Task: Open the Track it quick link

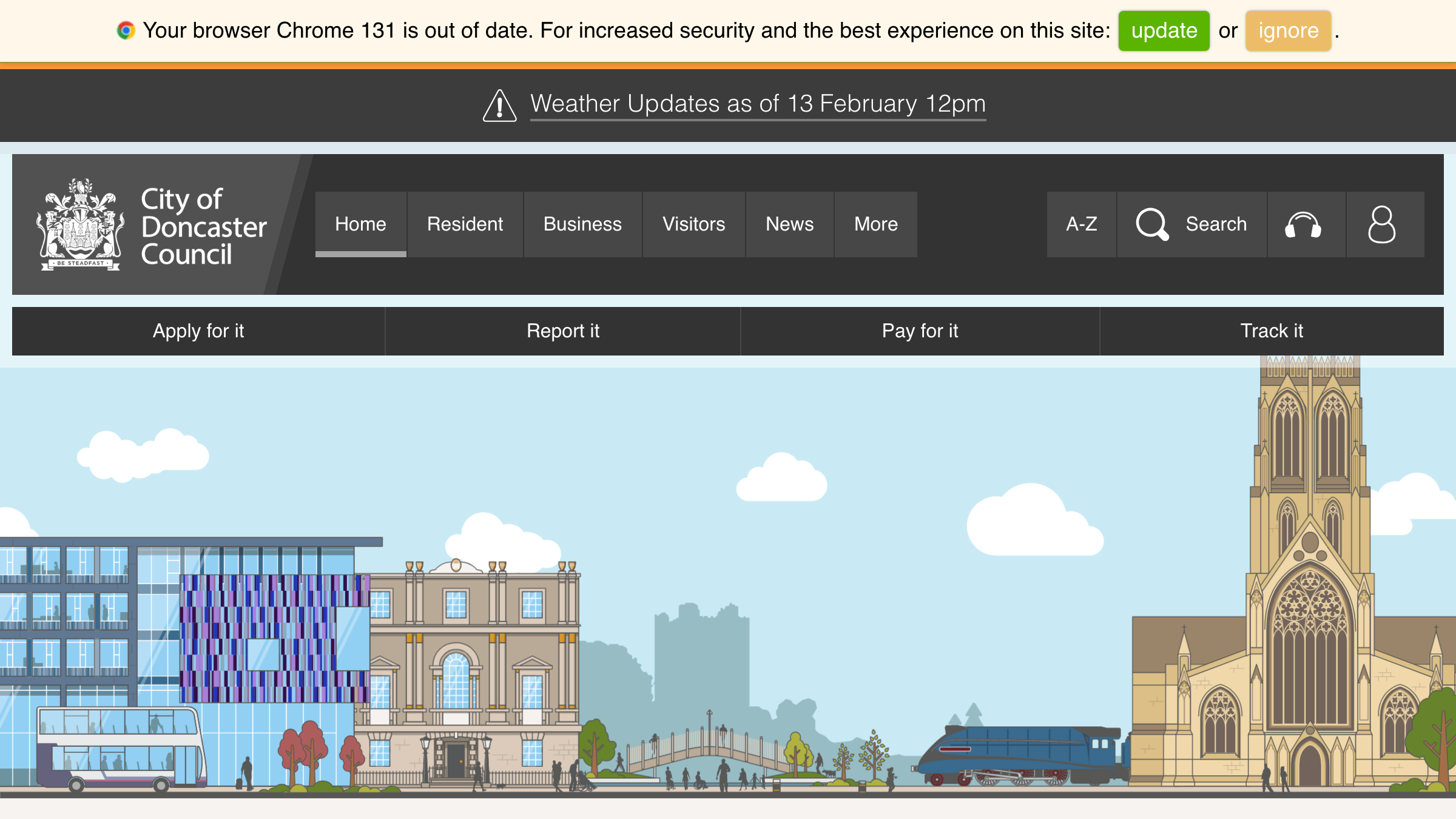Action: (1272, 331)
